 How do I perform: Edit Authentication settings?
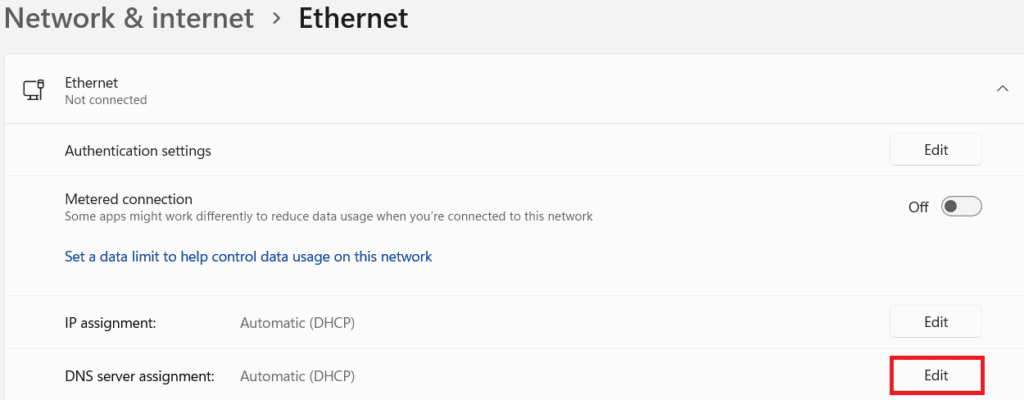pos(935,150)
